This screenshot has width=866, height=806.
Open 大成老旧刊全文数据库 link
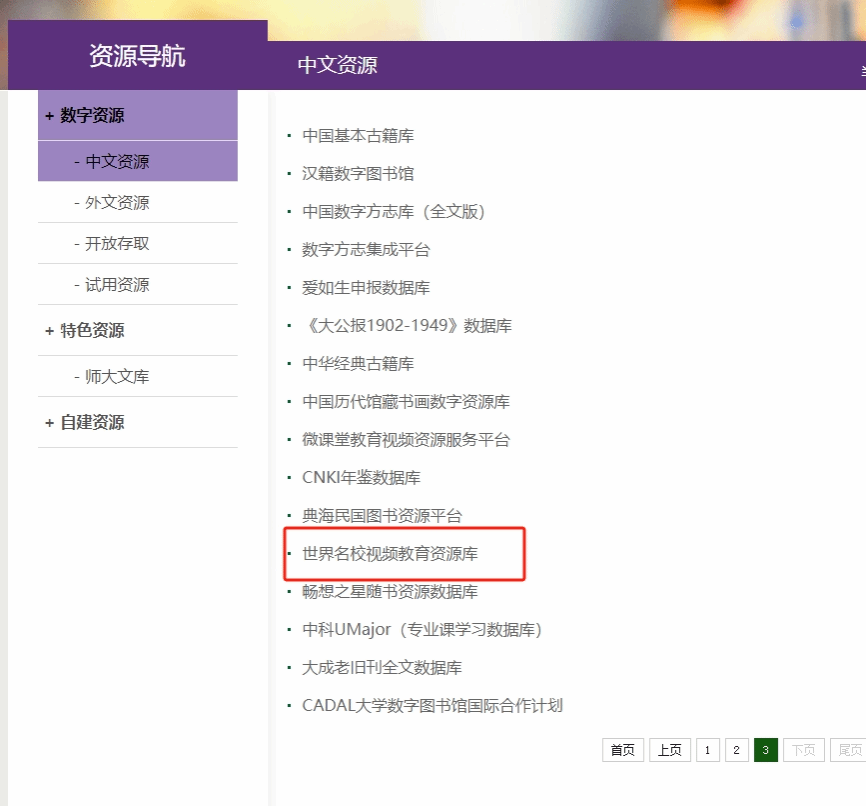click(x=382, y=667)
